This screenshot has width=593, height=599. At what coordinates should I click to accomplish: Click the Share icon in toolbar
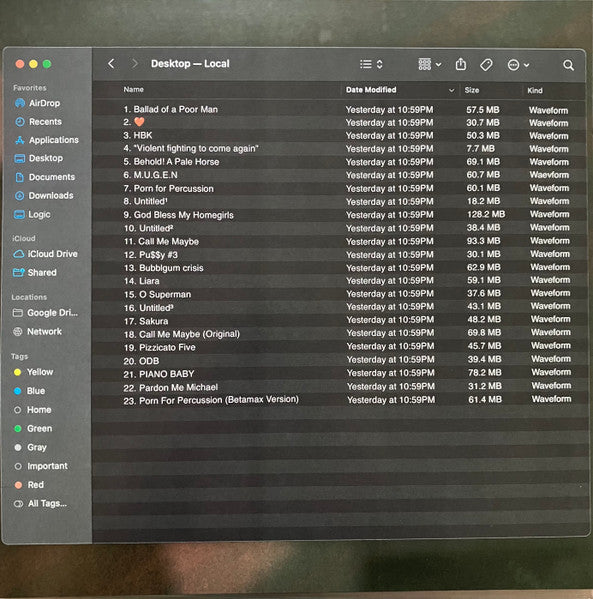(x=461, y=64)
